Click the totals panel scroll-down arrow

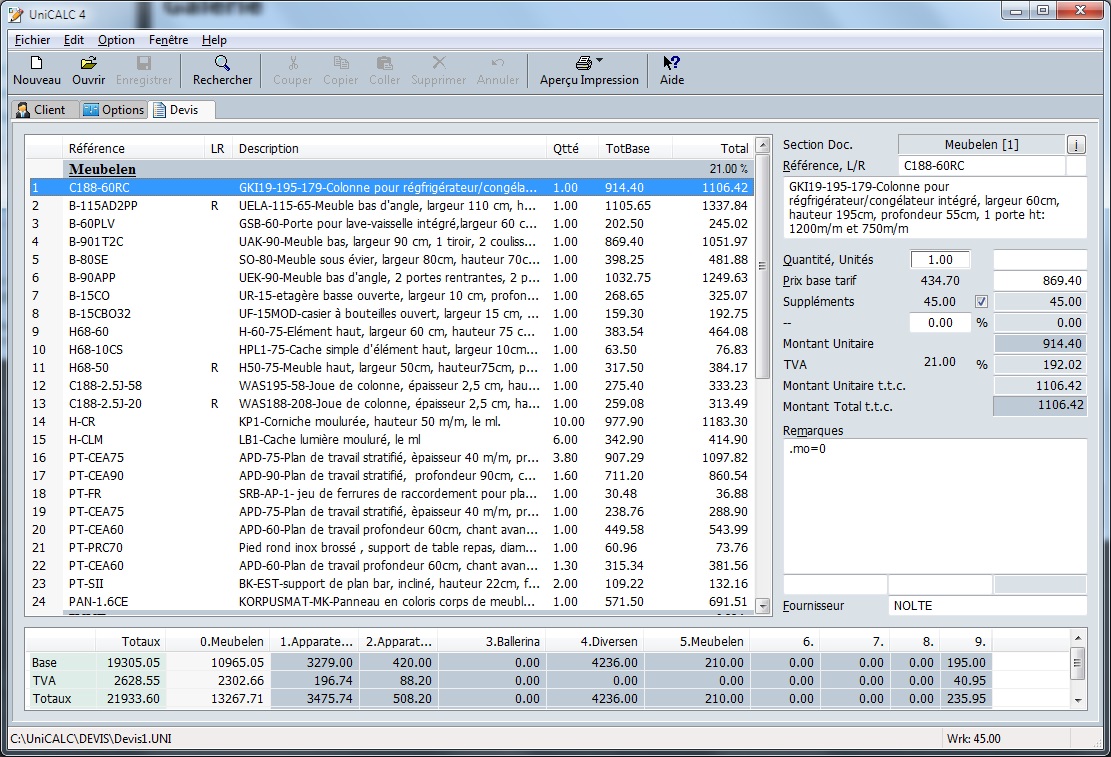click(1078, 700)
